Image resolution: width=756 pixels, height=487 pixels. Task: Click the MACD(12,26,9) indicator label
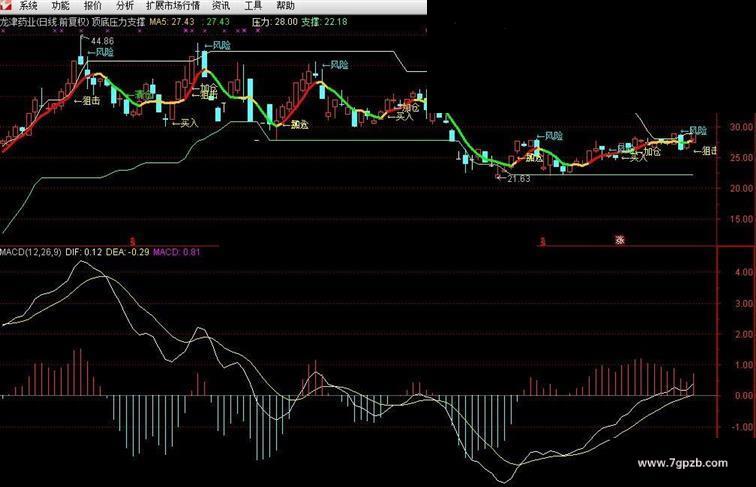(31, 252)
